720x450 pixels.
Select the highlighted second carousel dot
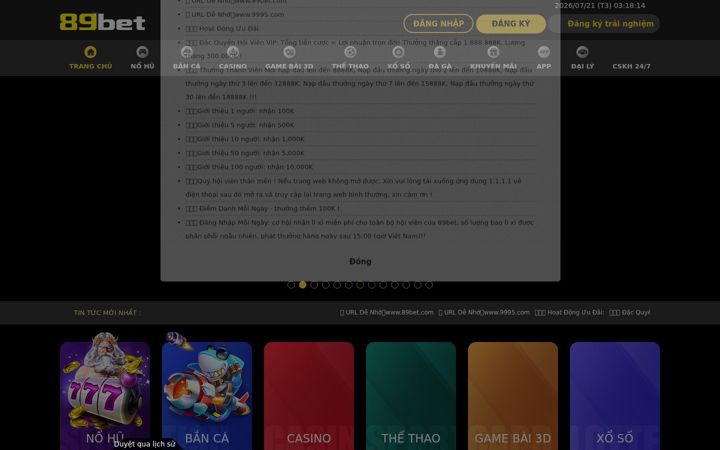click(303, 285)
